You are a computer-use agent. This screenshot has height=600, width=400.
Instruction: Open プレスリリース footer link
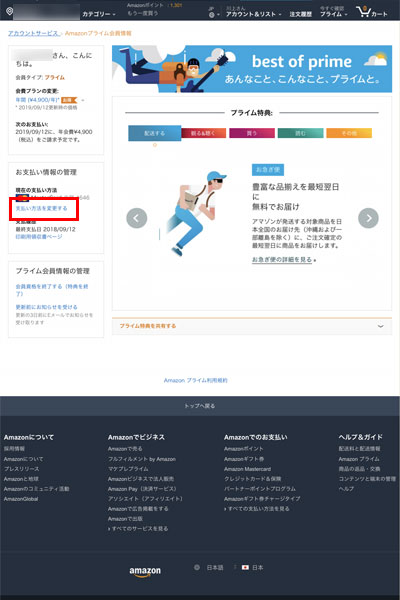point(21,469)
